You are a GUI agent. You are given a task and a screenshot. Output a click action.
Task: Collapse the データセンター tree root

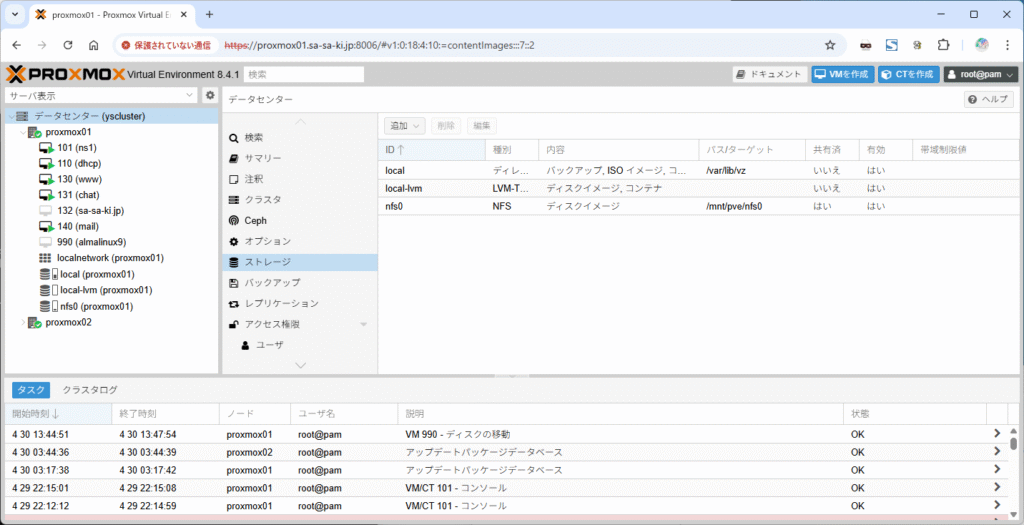click(10, 116)
